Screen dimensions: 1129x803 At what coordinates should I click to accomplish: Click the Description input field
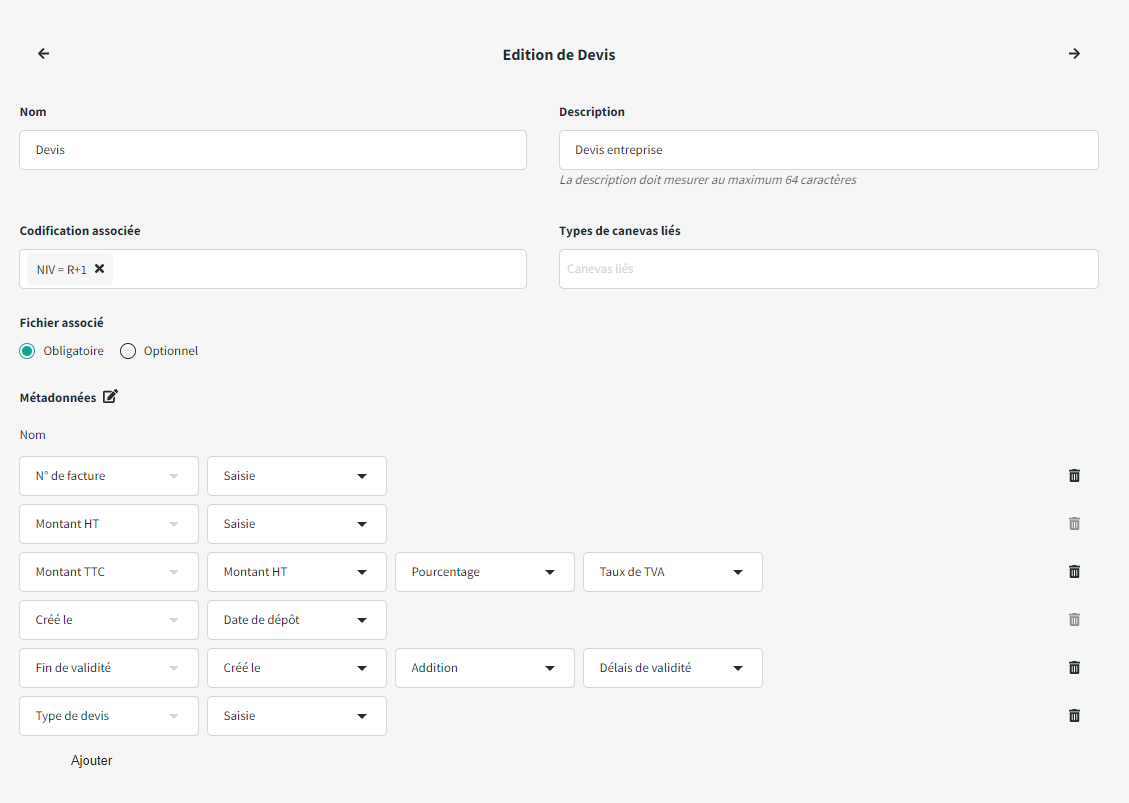828,150
